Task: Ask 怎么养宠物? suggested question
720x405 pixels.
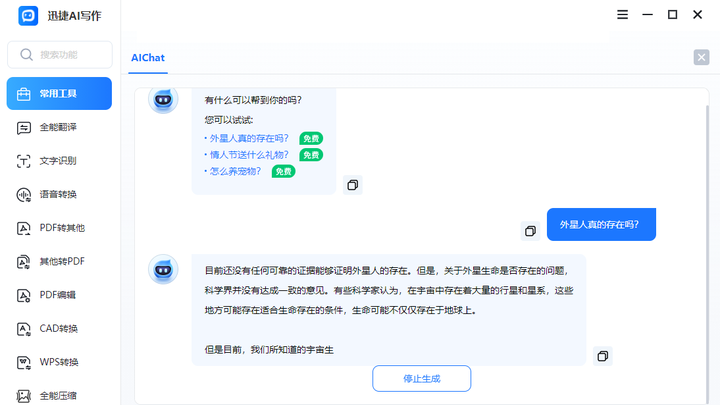Action: [x=235, y=171]
